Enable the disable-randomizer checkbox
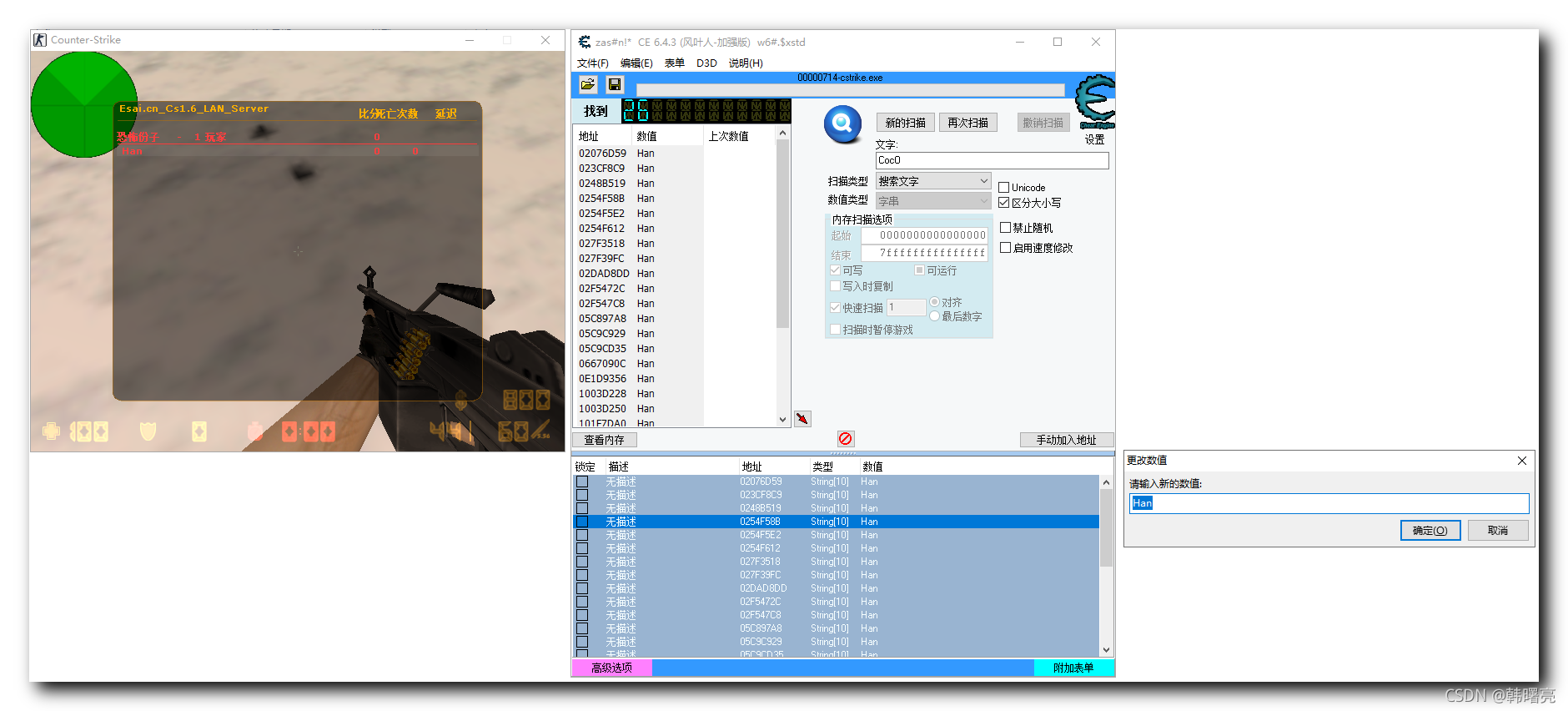This screenshot has width=1568, height=711. [1006, 228]
